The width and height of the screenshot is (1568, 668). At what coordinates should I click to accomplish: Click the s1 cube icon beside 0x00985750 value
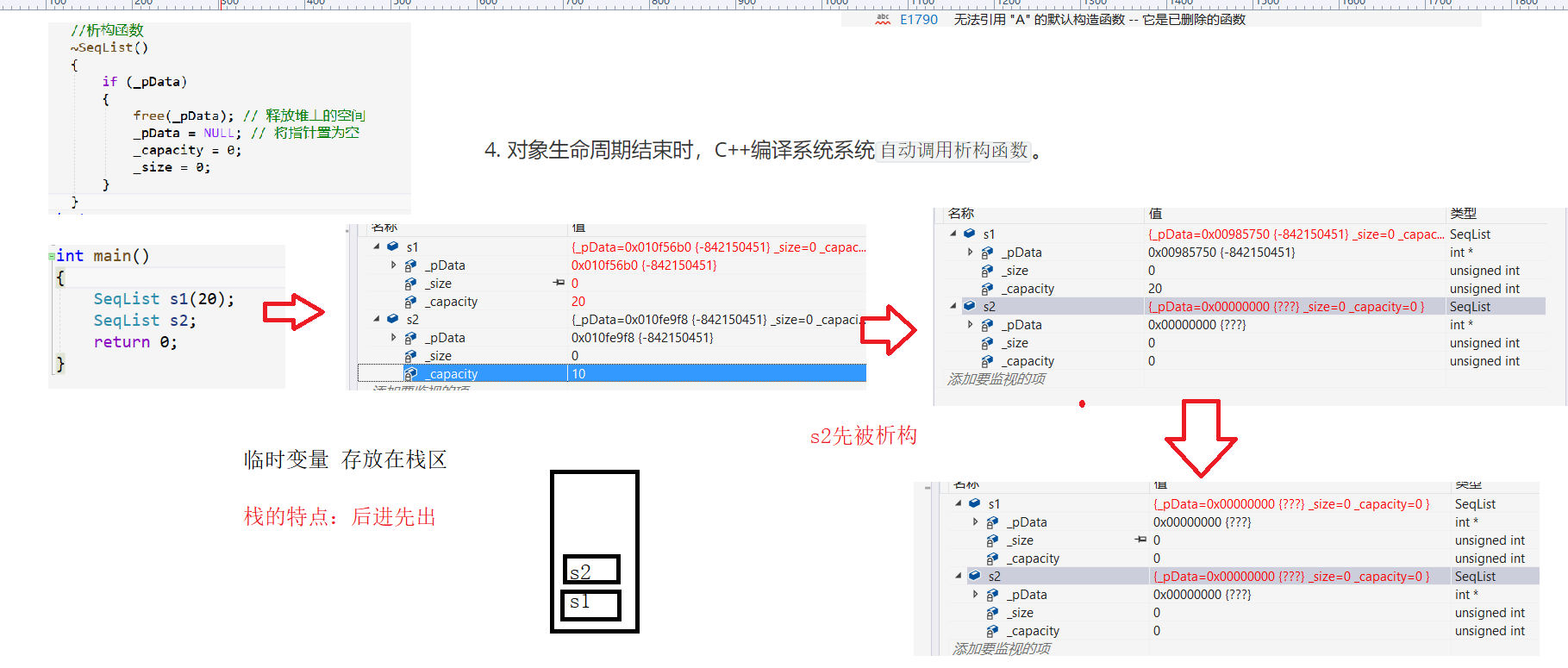coord(970,234)
